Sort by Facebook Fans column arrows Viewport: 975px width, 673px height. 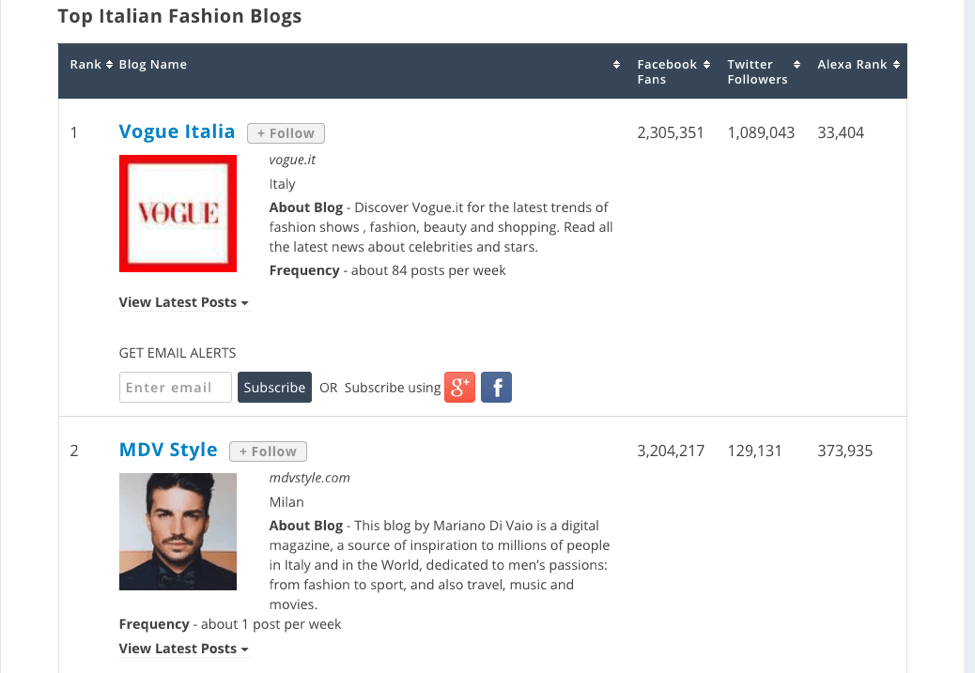pyautogui.click(x=707, y=65)
